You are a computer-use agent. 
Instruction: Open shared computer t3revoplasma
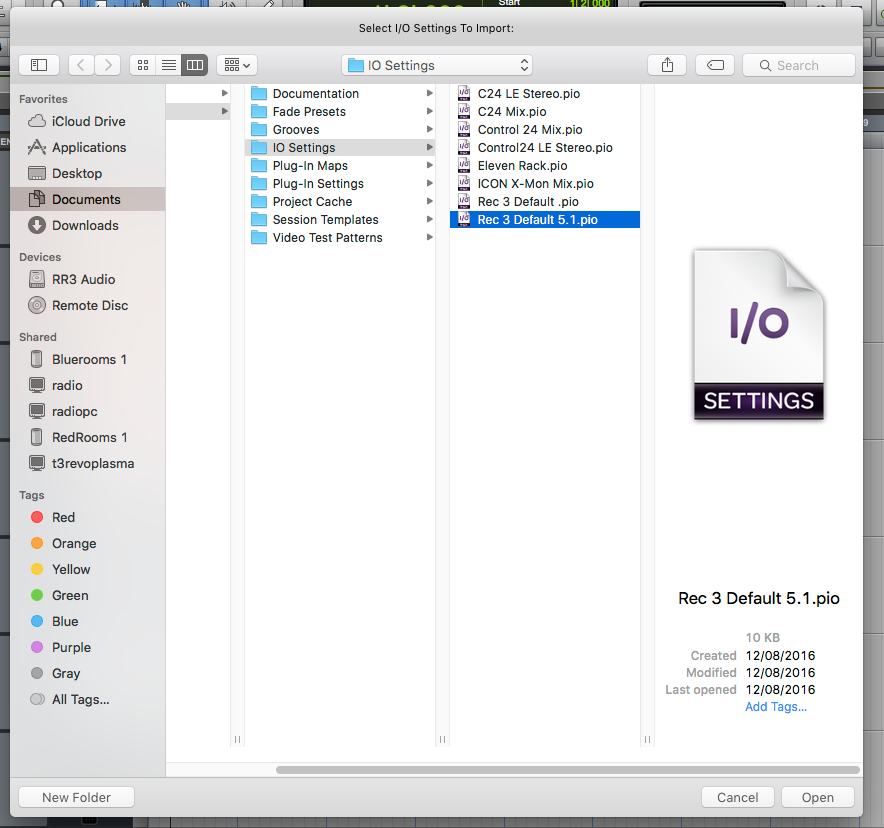tap(87, 463)
